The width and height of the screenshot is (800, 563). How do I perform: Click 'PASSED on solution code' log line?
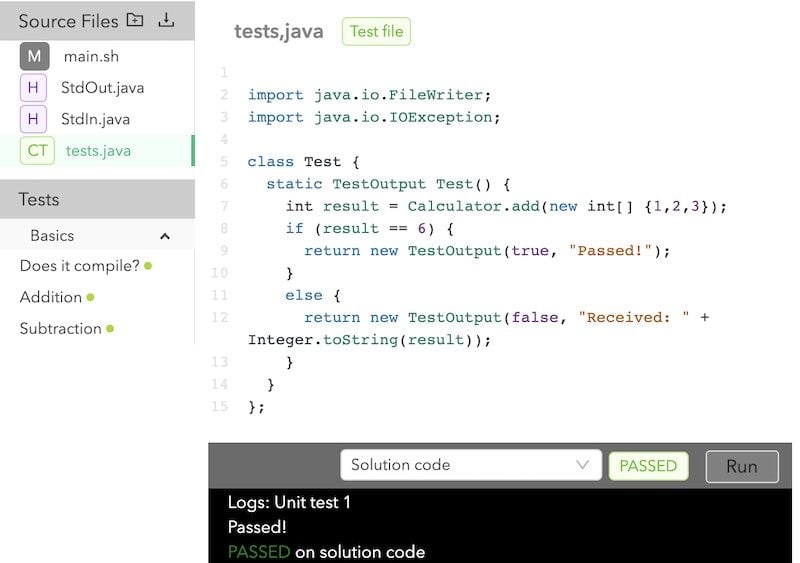327,552
